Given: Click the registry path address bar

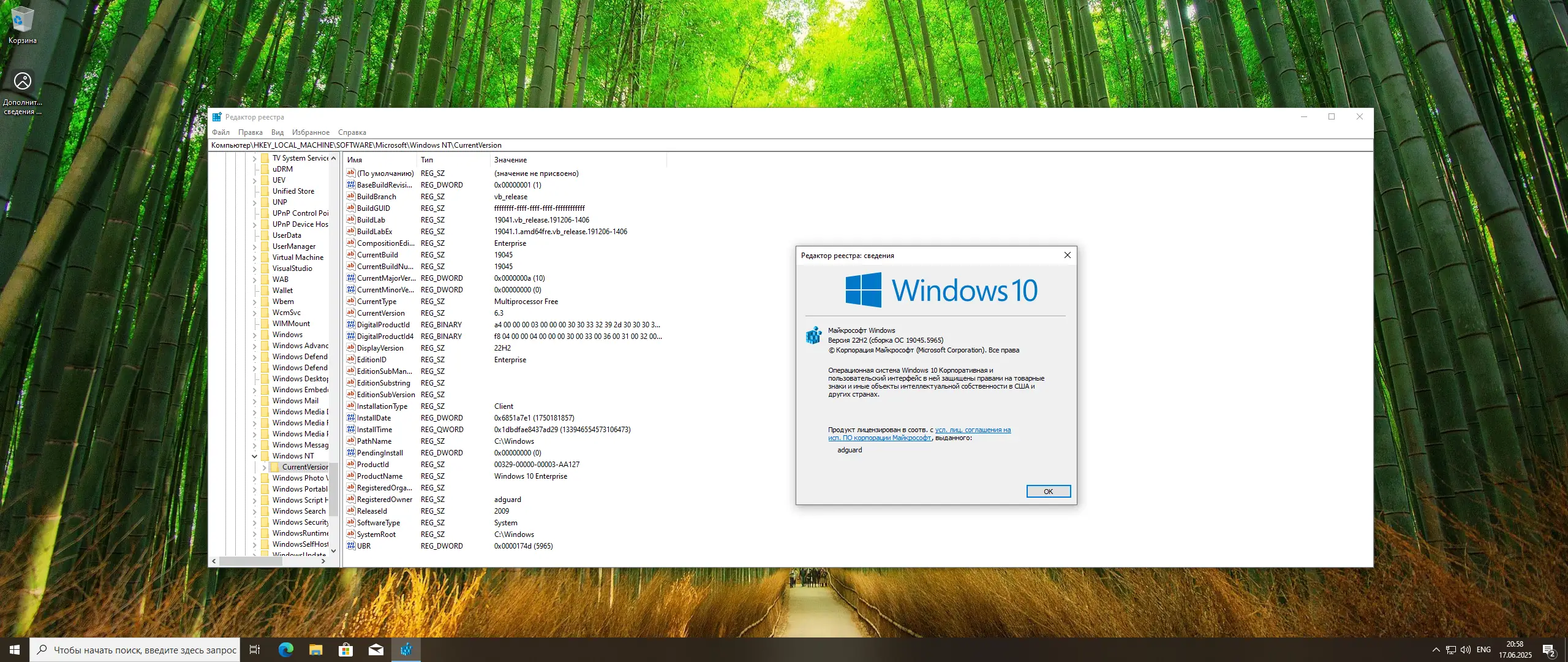Looking at the screenshot, I should (735, 145).
